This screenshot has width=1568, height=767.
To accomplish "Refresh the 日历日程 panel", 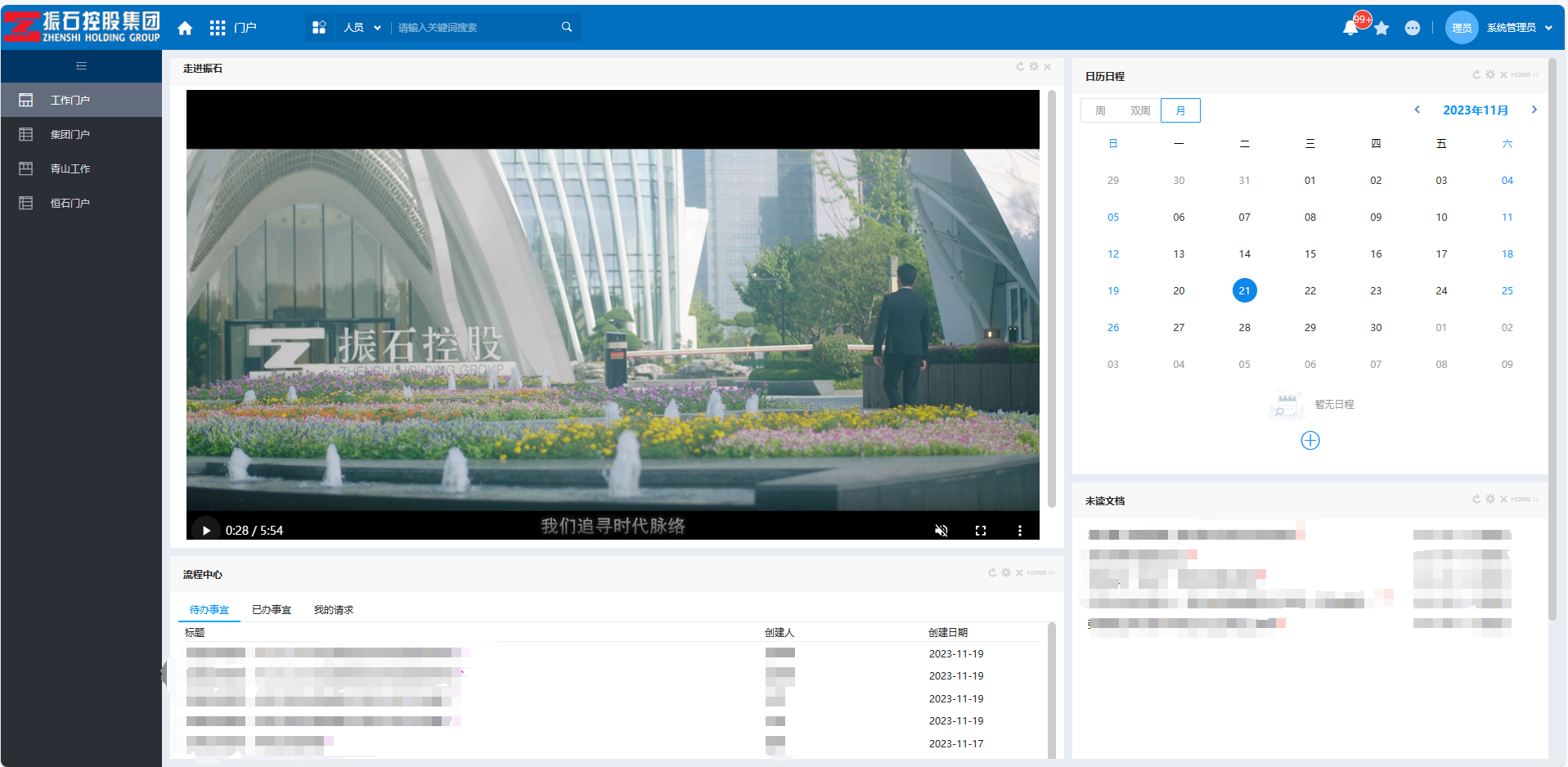I will tap(1476, 75).
